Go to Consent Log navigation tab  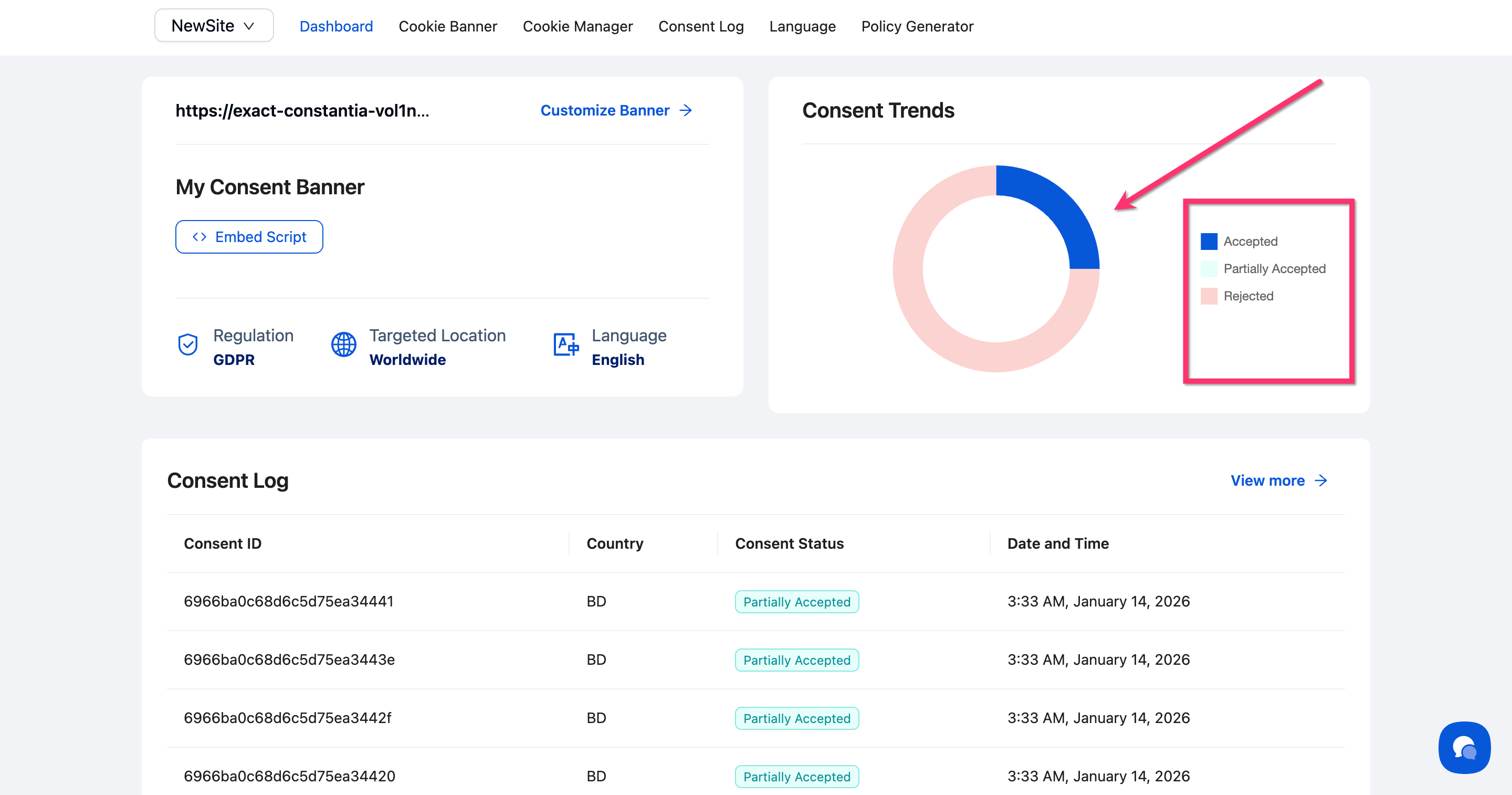click(x=701, y=26)
